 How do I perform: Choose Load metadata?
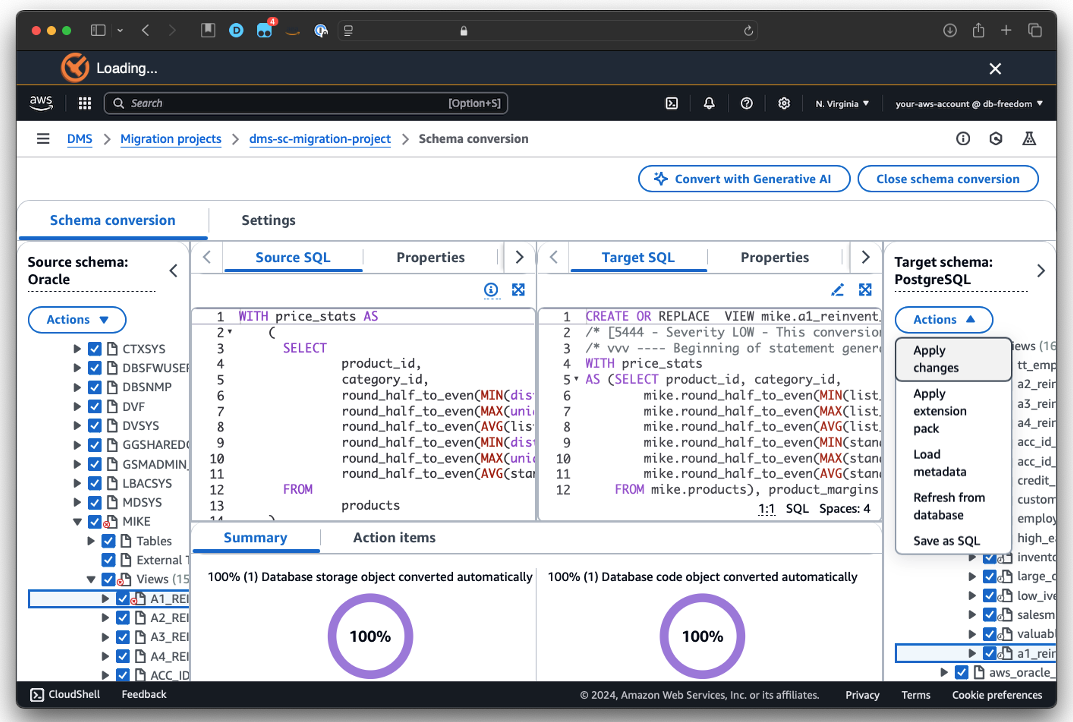[x=953, y=463]
